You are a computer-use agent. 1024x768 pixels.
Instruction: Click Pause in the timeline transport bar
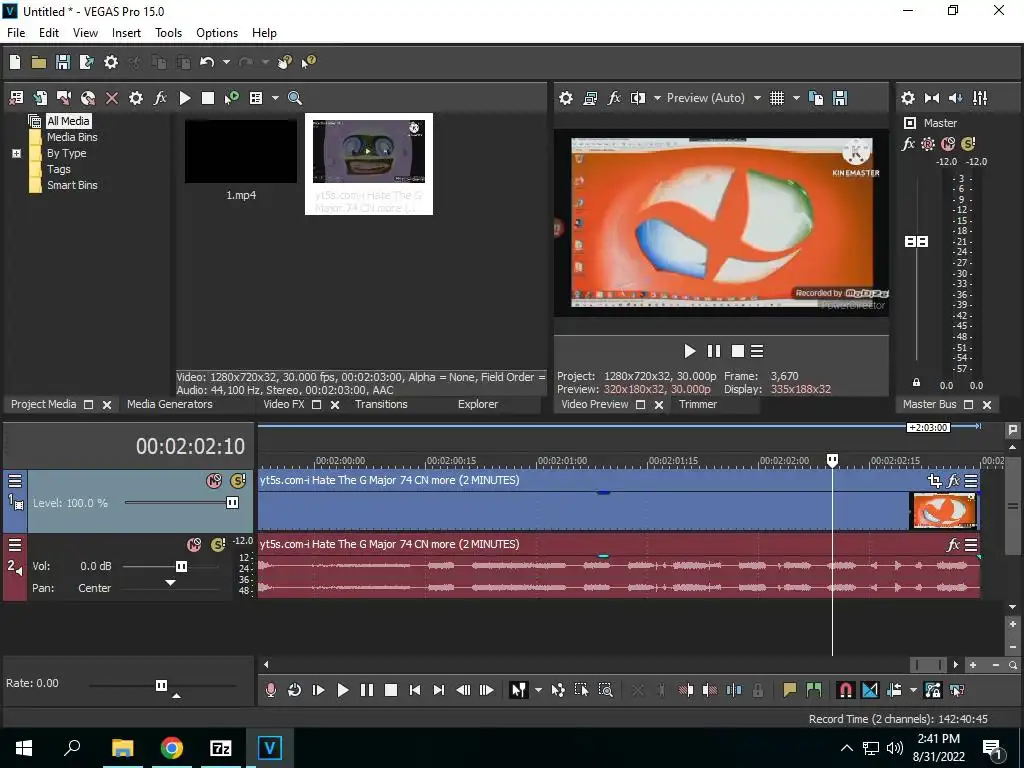367,690
